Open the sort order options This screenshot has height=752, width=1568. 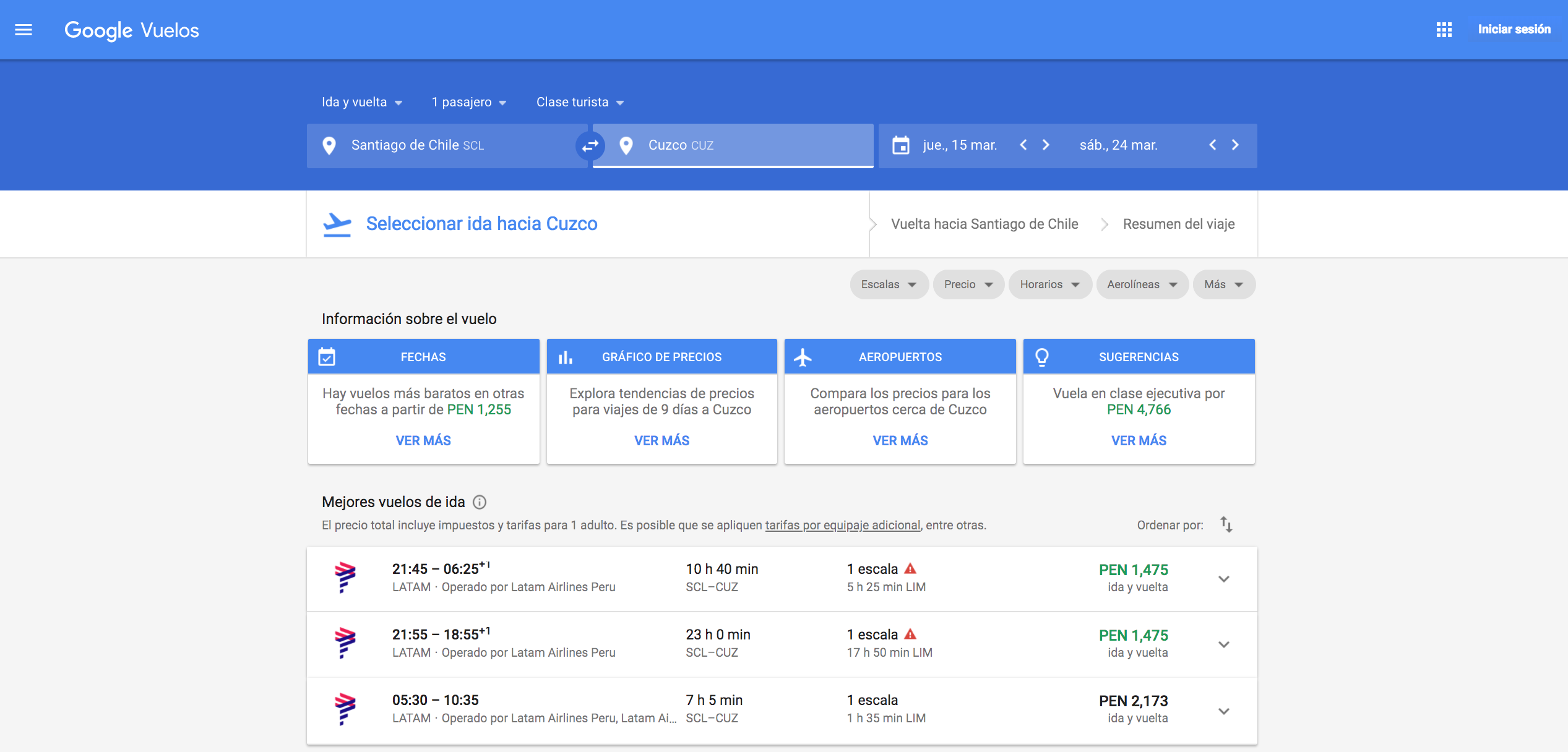(x=1226, y=524)
